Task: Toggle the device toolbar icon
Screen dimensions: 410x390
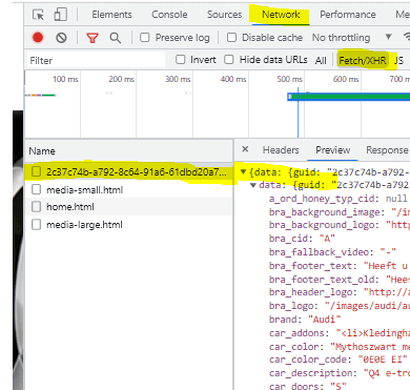Action: [60, 14]
